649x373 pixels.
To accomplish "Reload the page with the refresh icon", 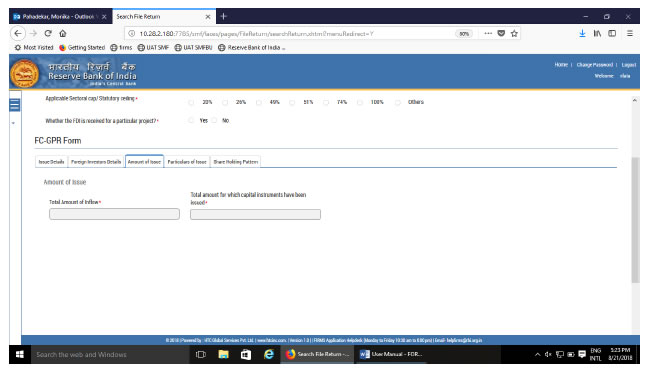I will (x=48, y=34).
